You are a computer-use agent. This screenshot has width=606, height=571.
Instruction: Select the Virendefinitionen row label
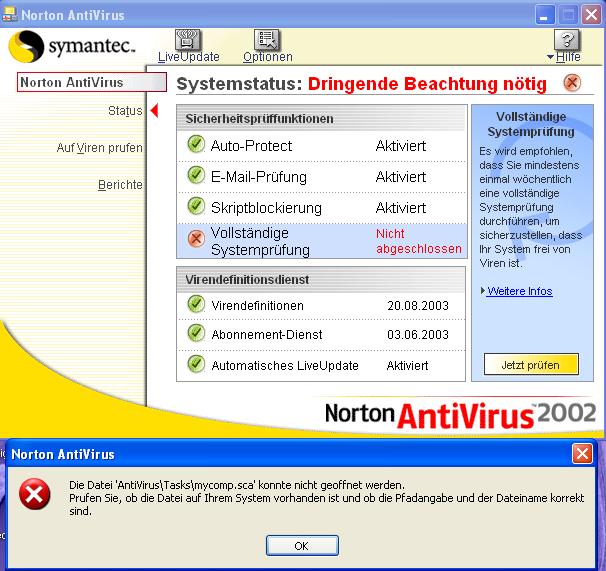[x=257, y=306]
